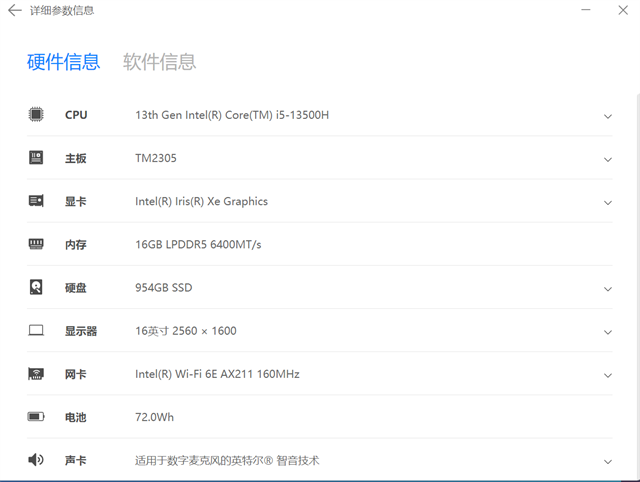Click the 72.0Wh battery value
The width and height of the screenshot is (640, 482).
tap(154, 417)
